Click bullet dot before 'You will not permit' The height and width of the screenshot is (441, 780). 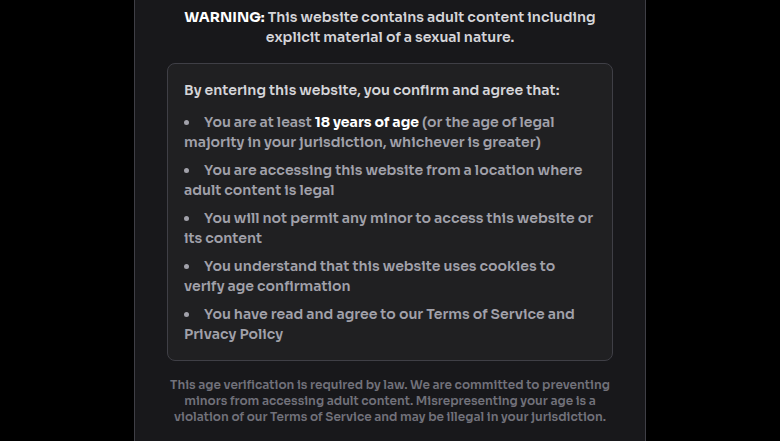point(187,218)
